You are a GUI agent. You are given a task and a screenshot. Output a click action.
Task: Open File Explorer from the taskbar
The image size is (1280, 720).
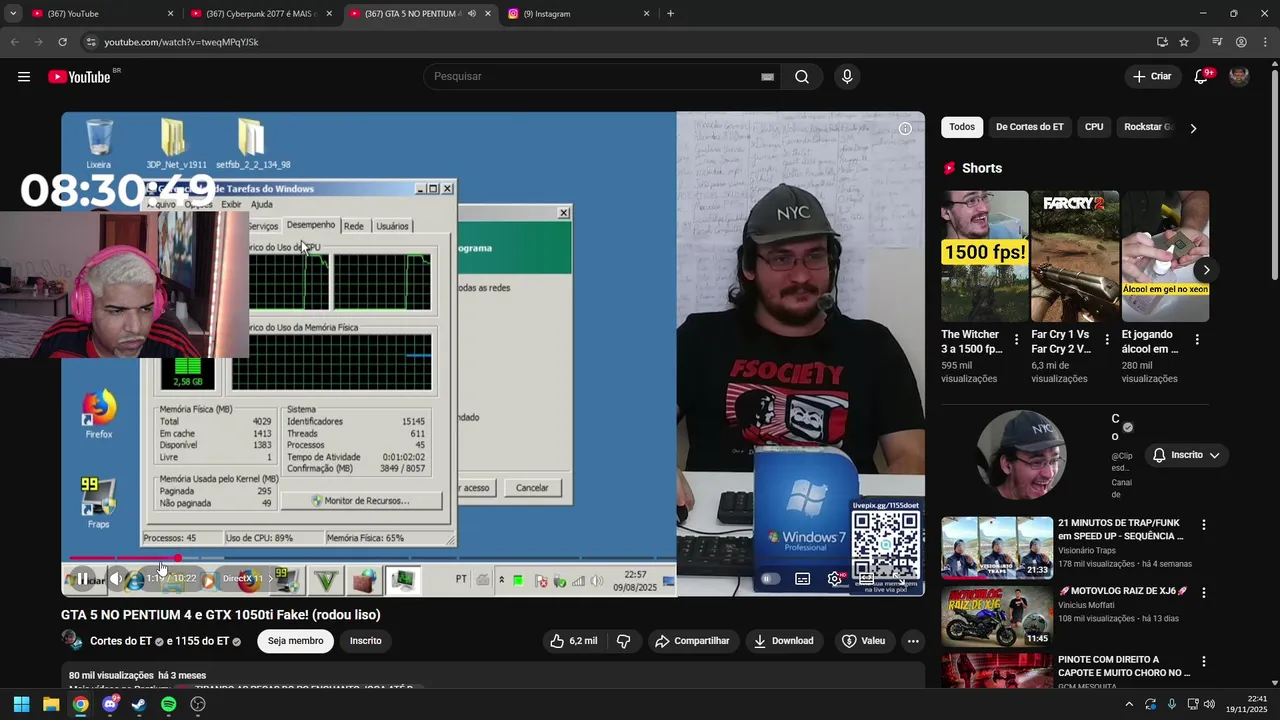tap(51, 704)
